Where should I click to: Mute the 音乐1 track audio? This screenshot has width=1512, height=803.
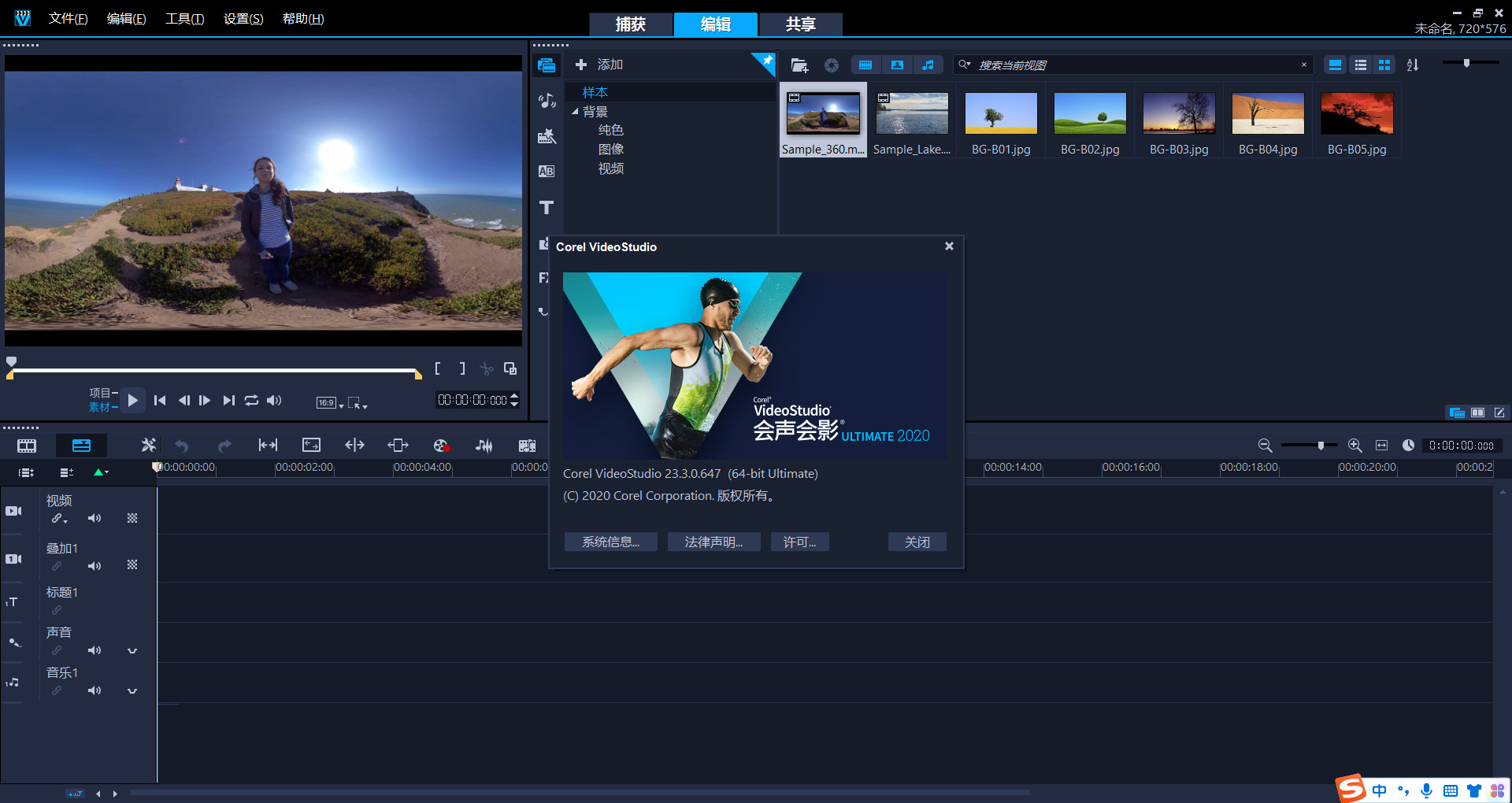tap(94, 690)
